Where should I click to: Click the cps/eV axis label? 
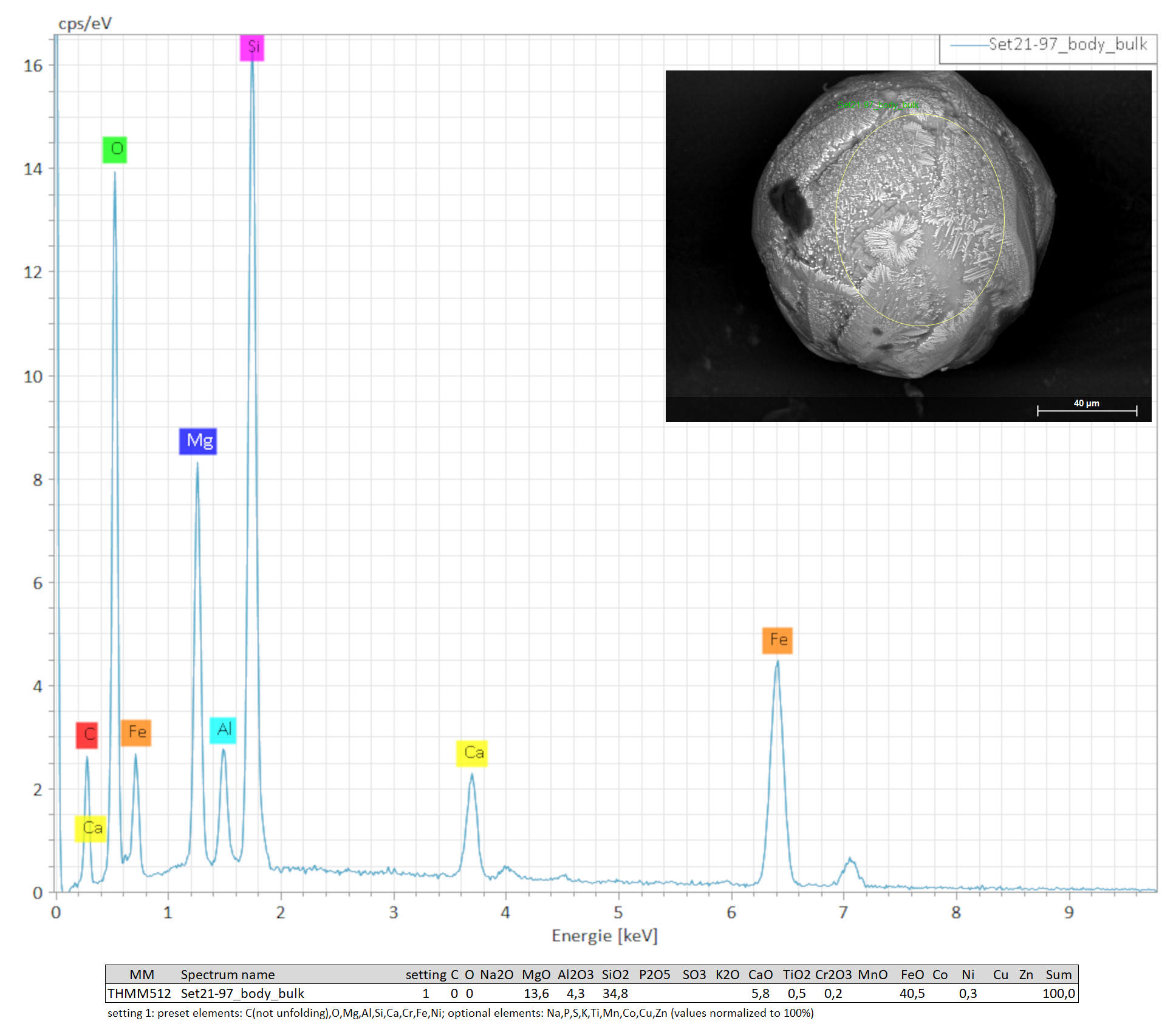click(x=84, y=24)
